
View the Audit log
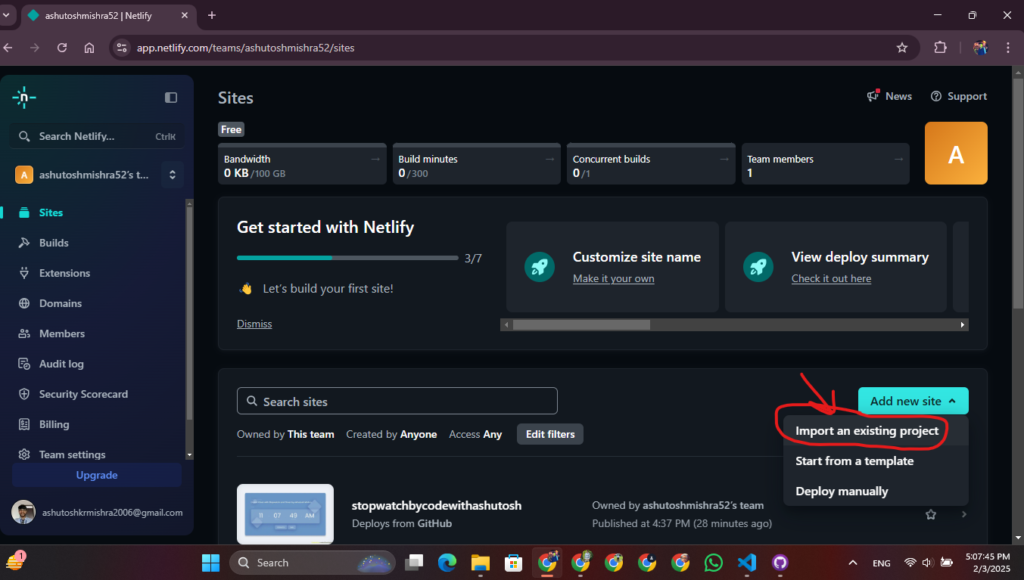pyautogui.click(x=62, y=363)
